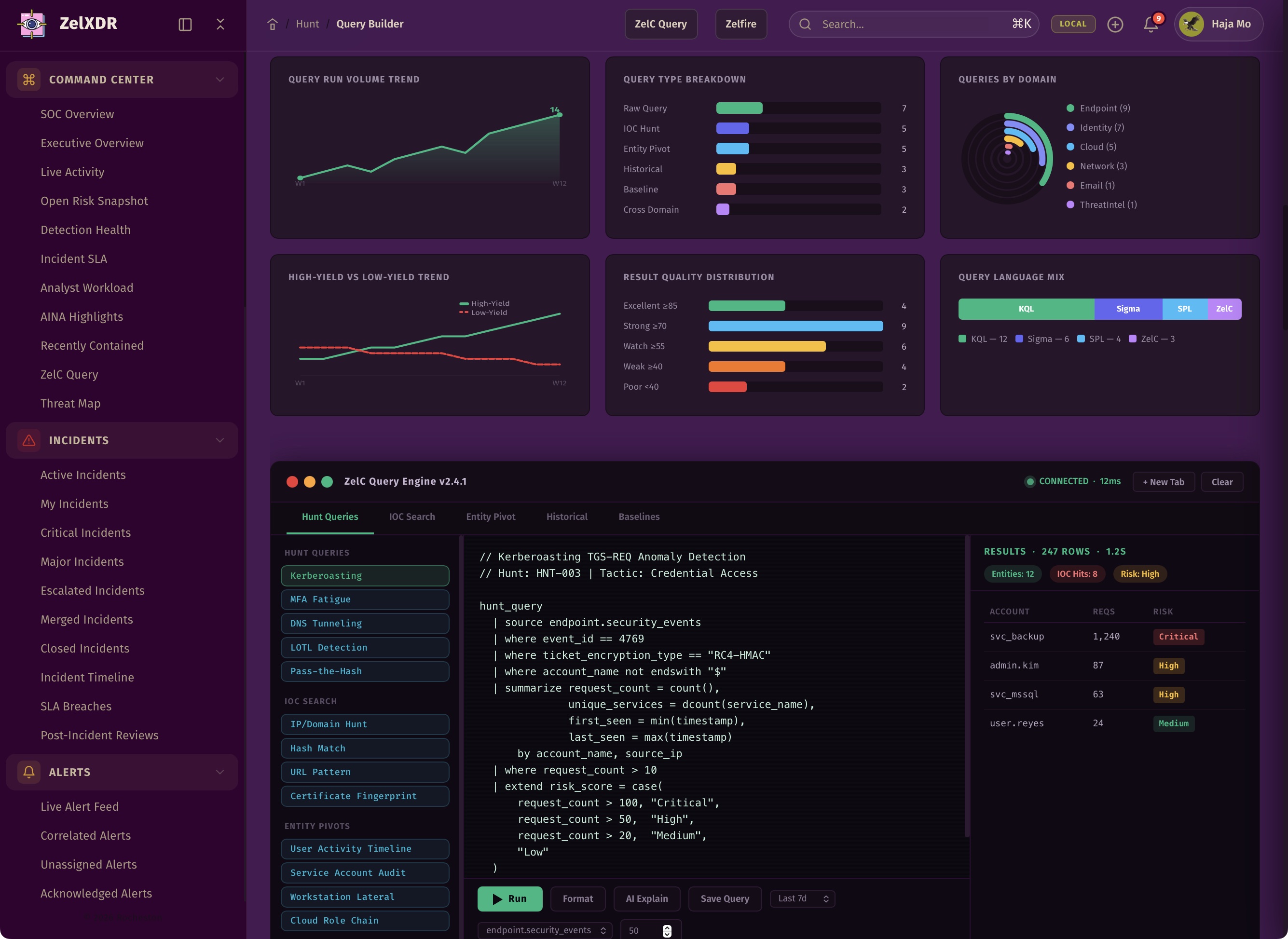Click the plus circle add icon
Screen dimensions: 1288x939
(x=1115, y=24)
